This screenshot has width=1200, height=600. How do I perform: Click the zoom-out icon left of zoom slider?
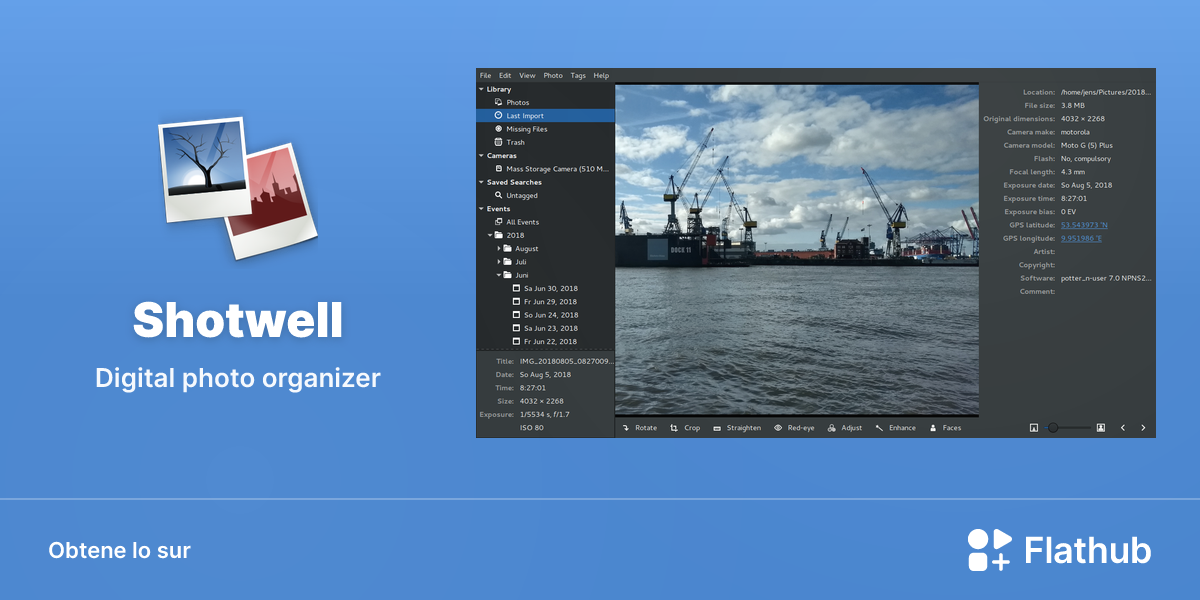[1034, 428]
